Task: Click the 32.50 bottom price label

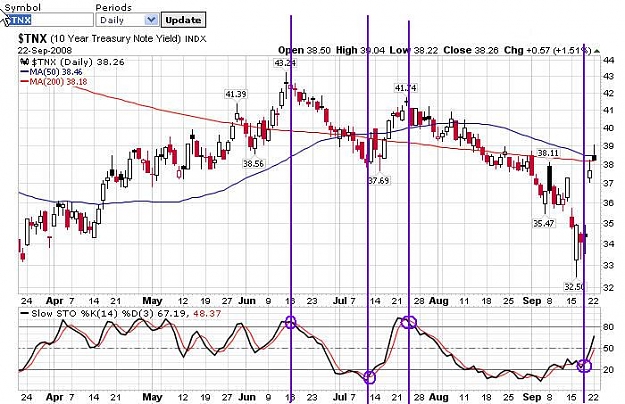Action: 575,286
